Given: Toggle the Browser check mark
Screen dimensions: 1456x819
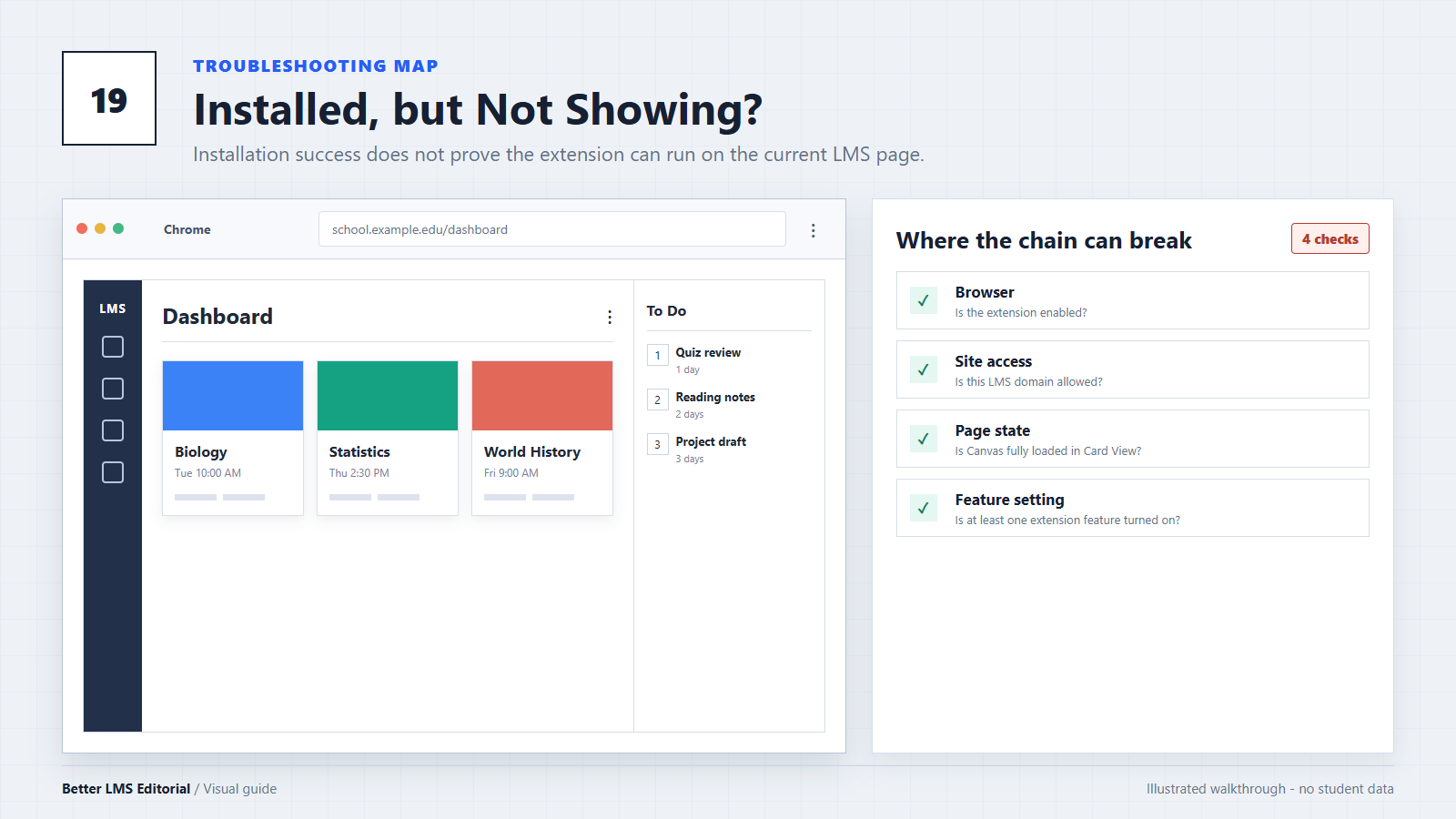Looking at the screenshot, I should [x=924, y=300].
